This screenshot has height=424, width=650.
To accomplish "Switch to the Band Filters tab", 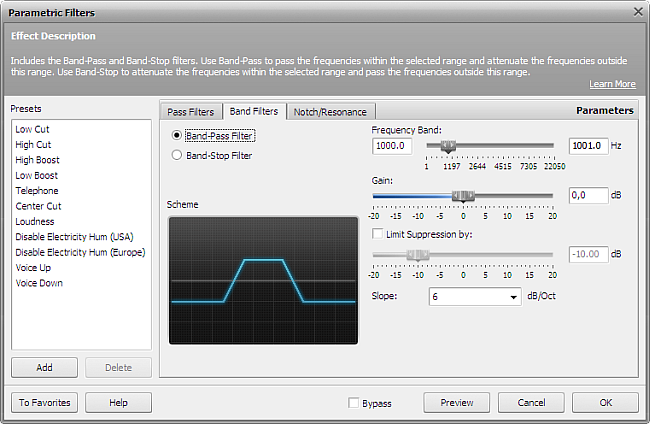I will [254, 111].
